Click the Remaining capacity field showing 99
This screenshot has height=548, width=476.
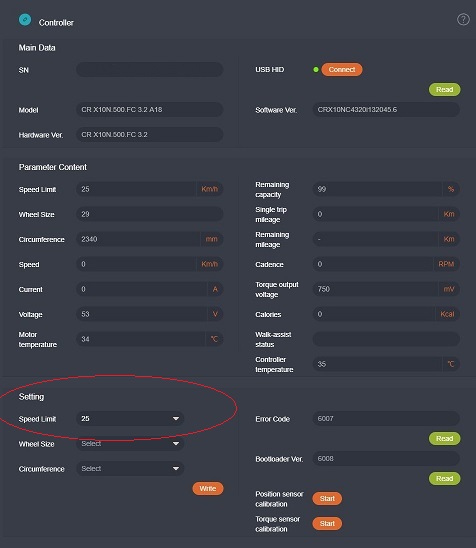click(x=386, y=189)
